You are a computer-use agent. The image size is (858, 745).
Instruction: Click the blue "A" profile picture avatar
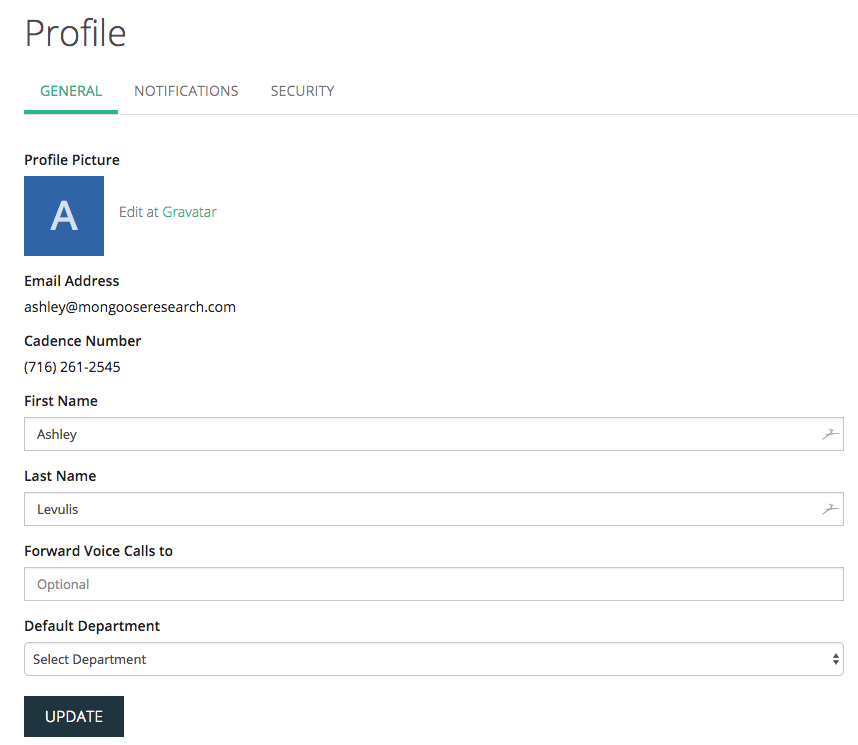64,216
